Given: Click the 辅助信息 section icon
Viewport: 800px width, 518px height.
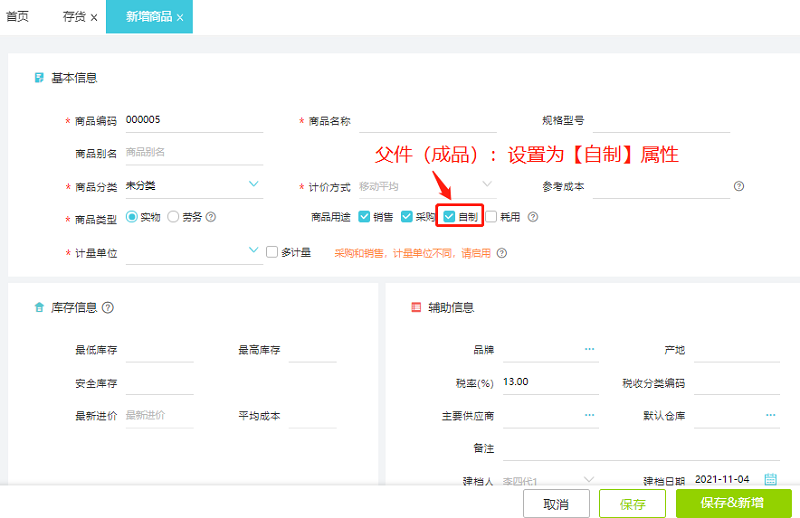Looking at the screenshot, I should (x=416, y=307).
